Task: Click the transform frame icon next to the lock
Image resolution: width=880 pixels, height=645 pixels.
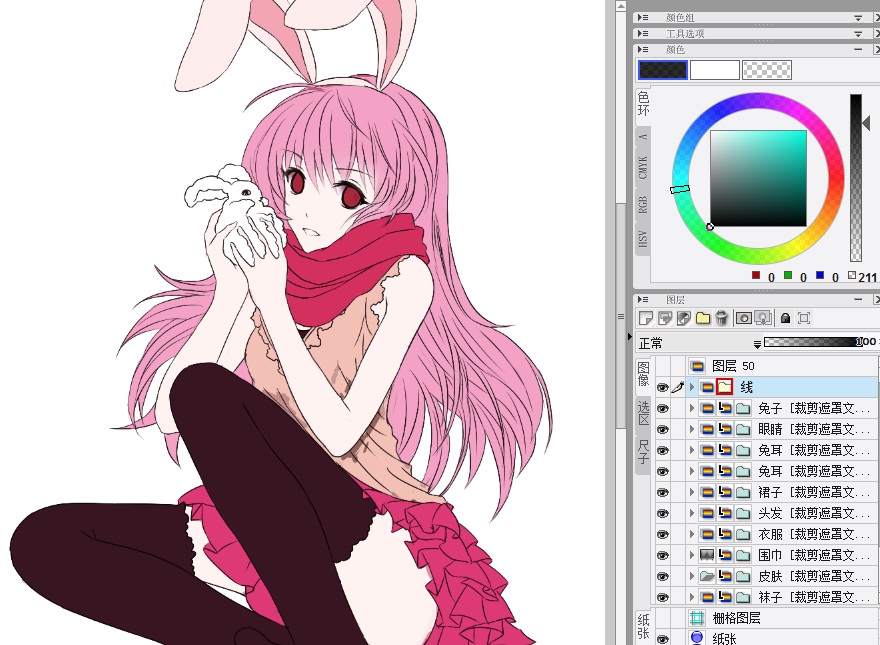Action: pyautogui.click(x=804, y=318)
